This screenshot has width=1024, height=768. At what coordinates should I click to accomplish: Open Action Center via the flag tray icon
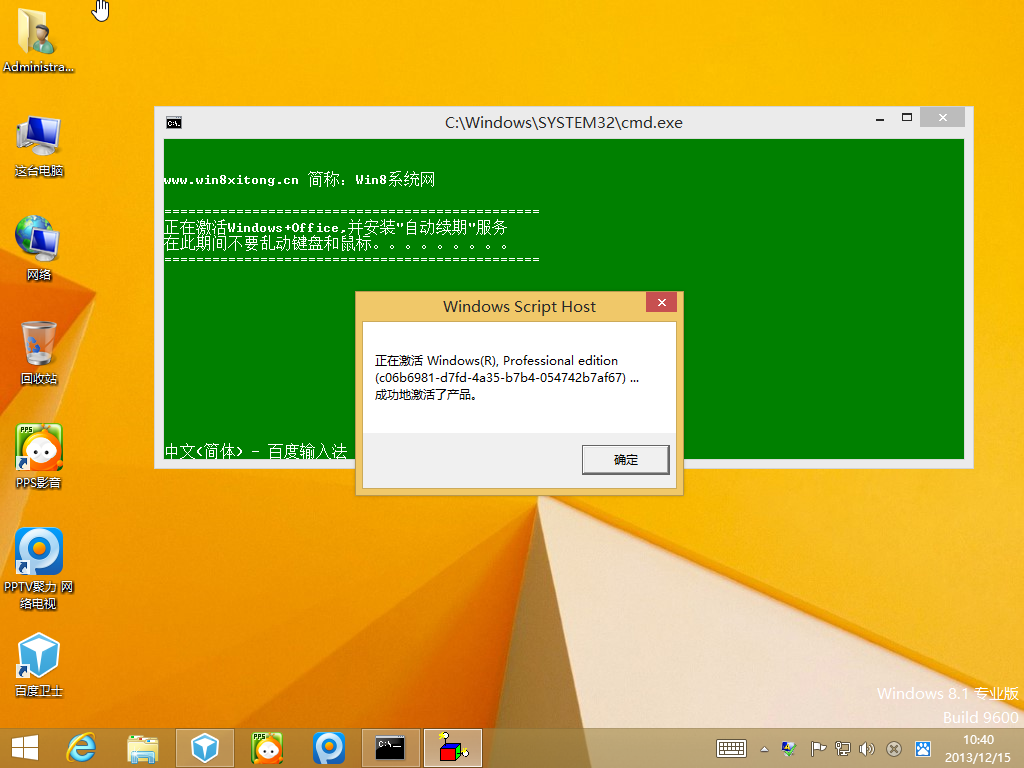click(x=818, y=748)
